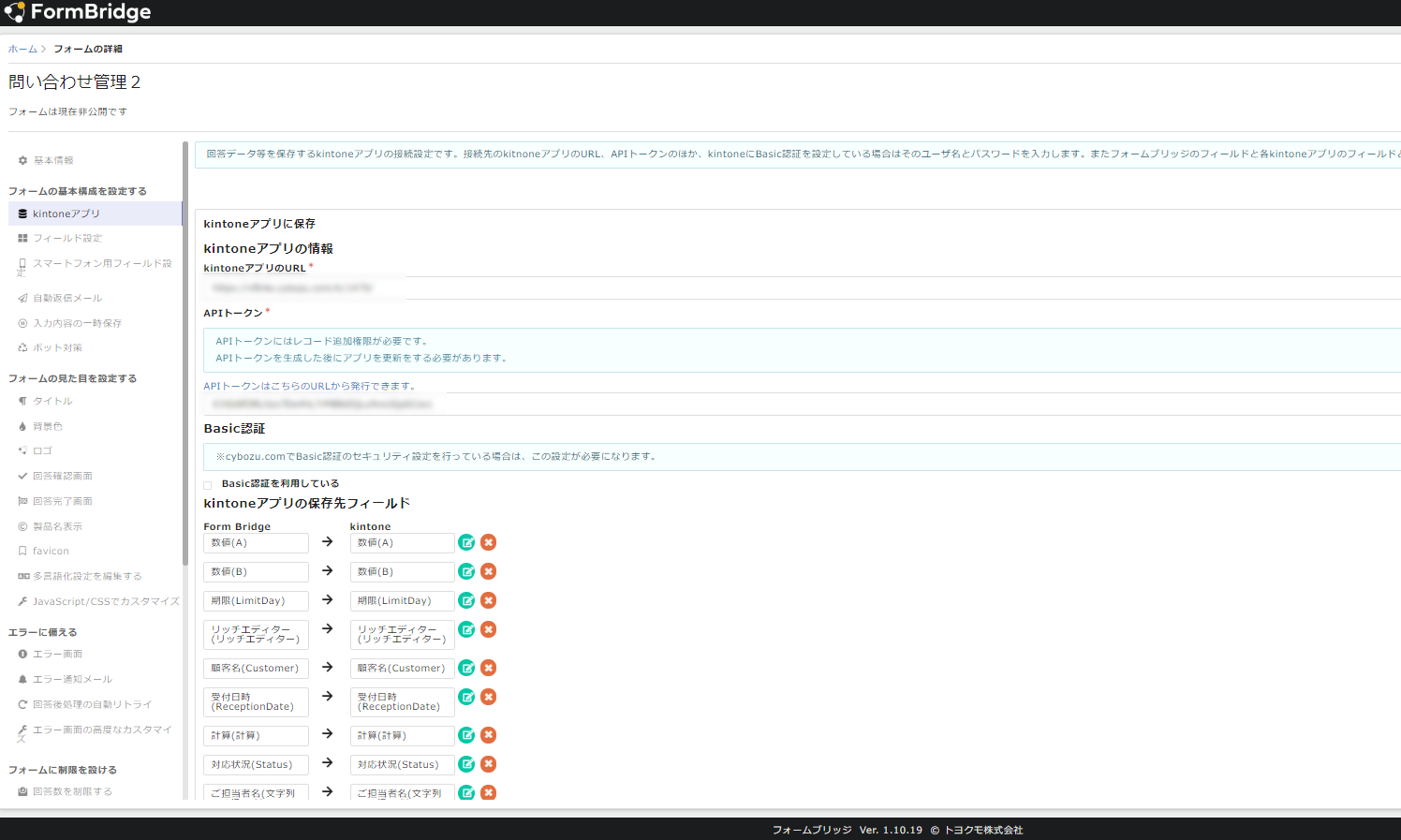
Task: Delete the 期限(LimitDay) field mapping
Action: point(488,600)
